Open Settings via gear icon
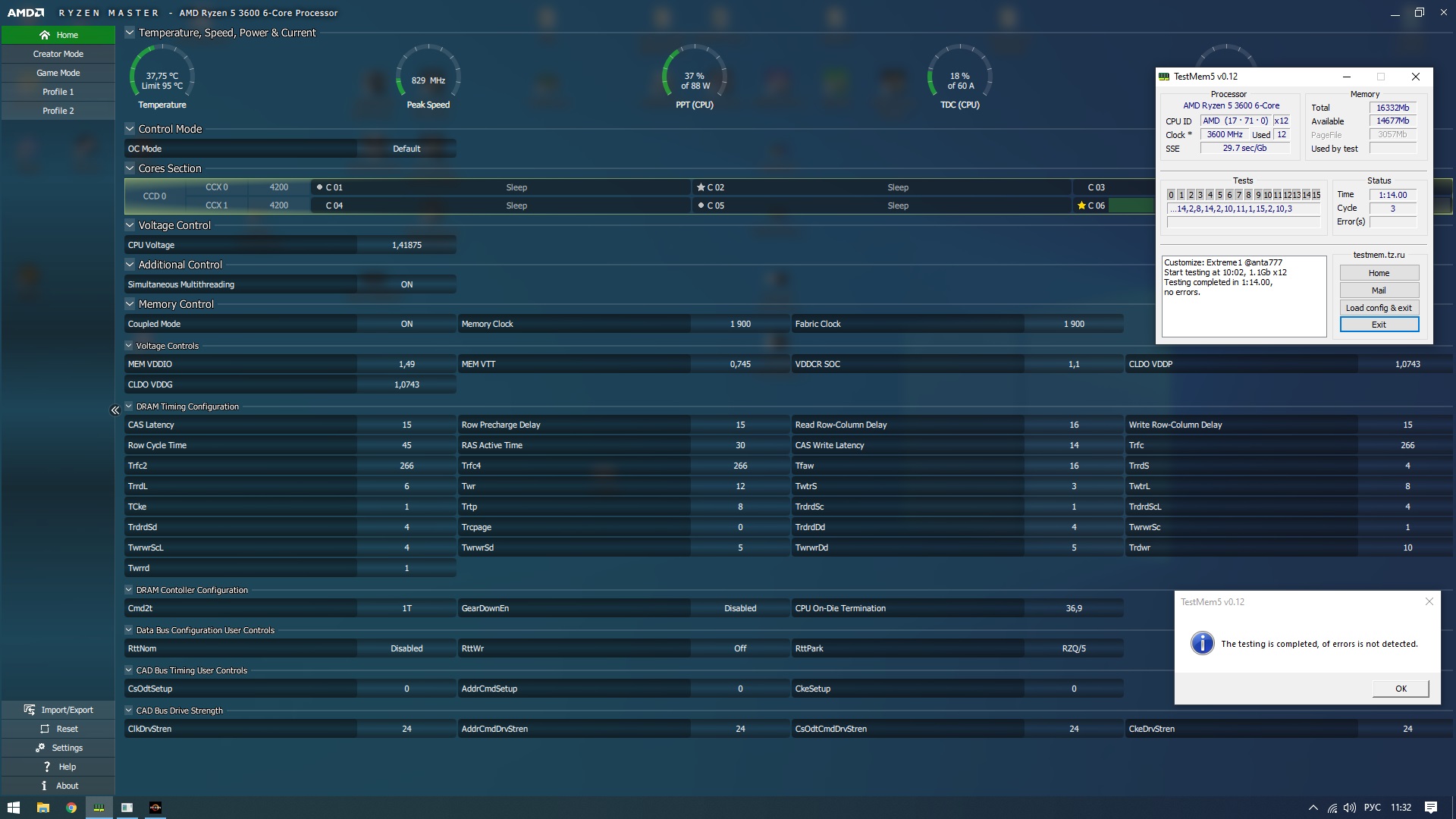1456x819 pixels. (x=40, y=748)
